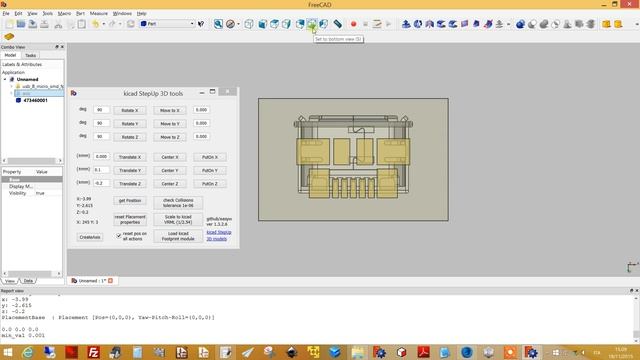
Task: Click the What's This help icon
Action: [201, 24]
